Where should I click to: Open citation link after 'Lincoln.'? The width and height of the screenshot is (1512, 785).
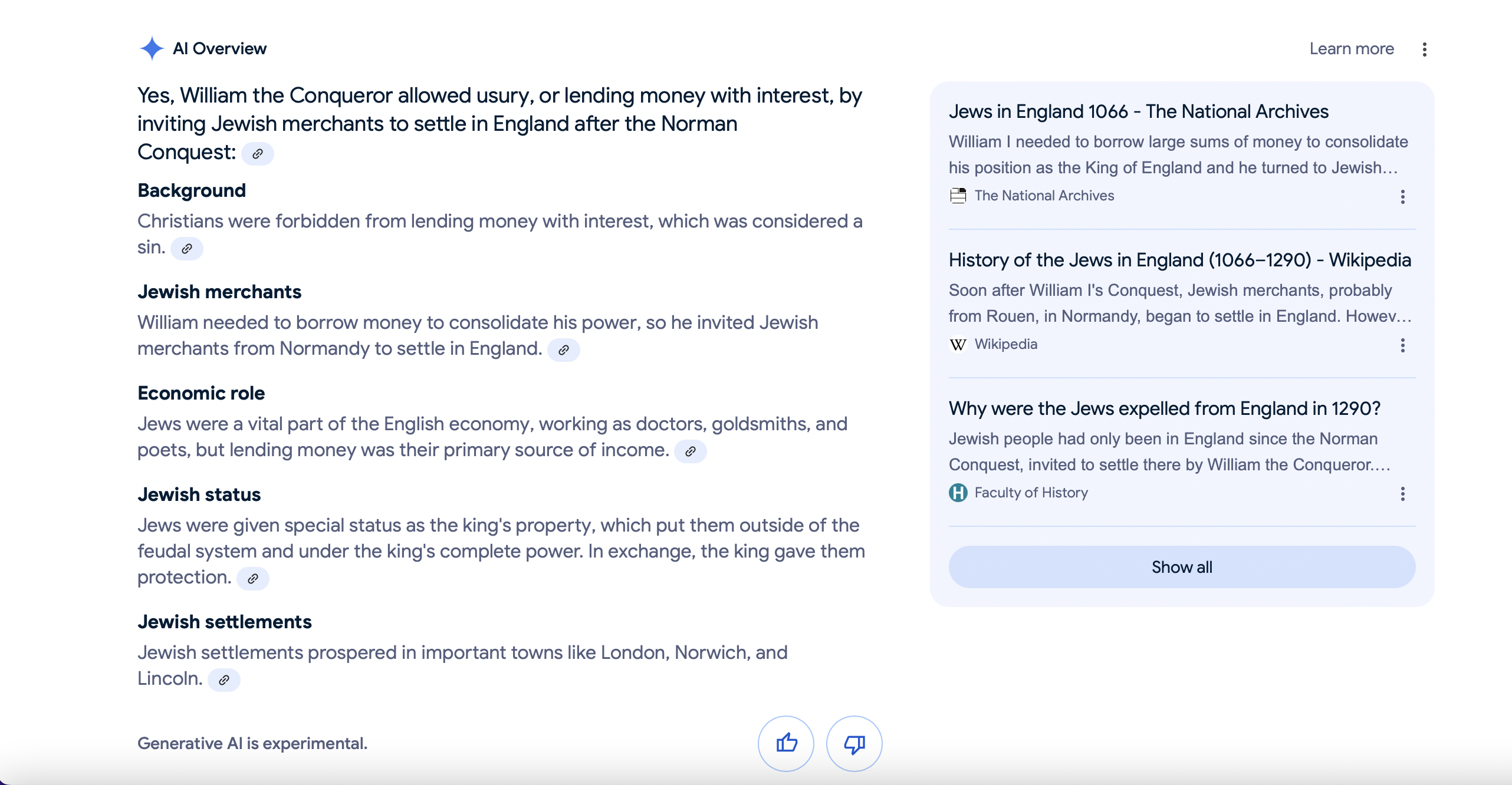[x=224, y=680]
